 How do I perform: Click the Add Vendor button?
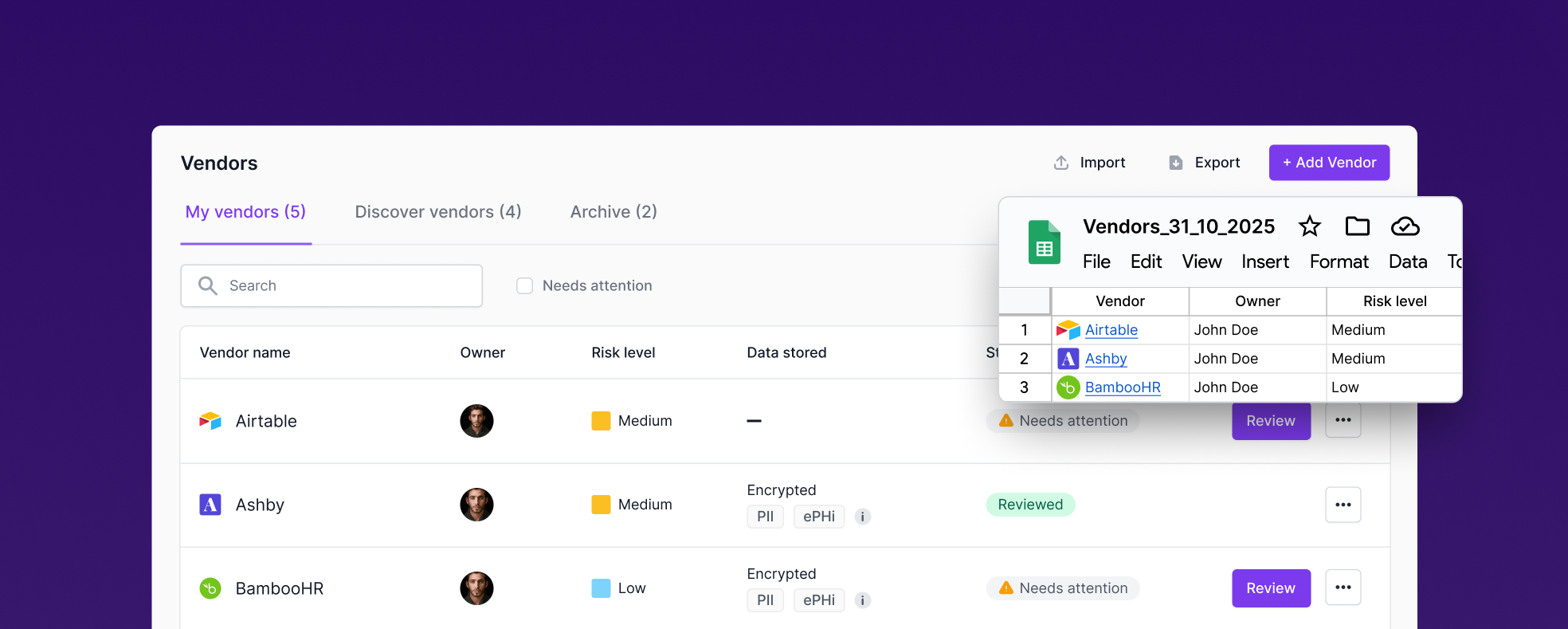click(1329, 163)
